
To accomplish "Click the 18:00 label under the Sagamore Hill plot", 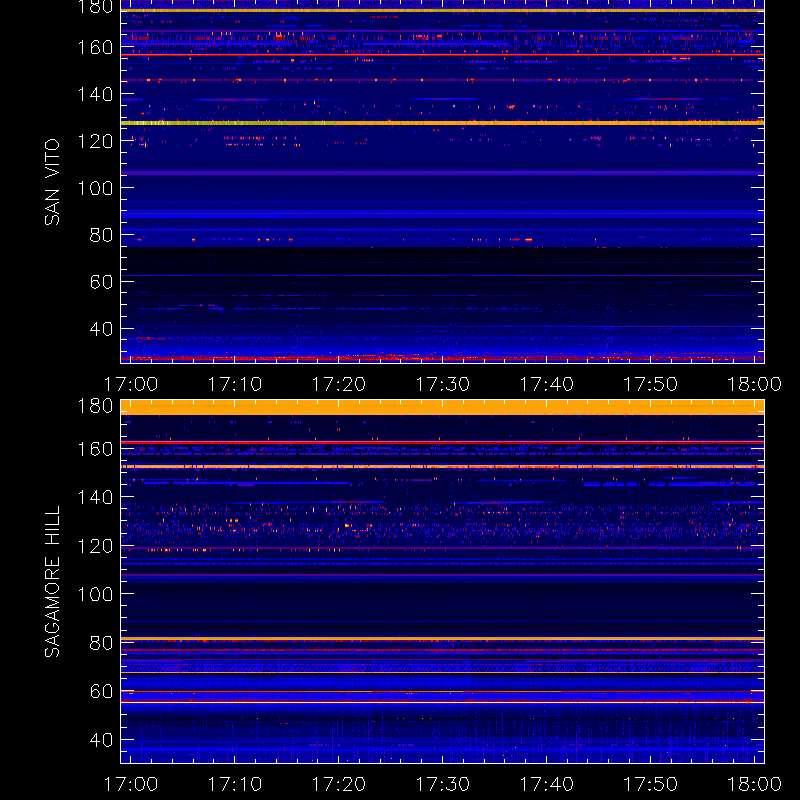I will (x=755, y=784).
